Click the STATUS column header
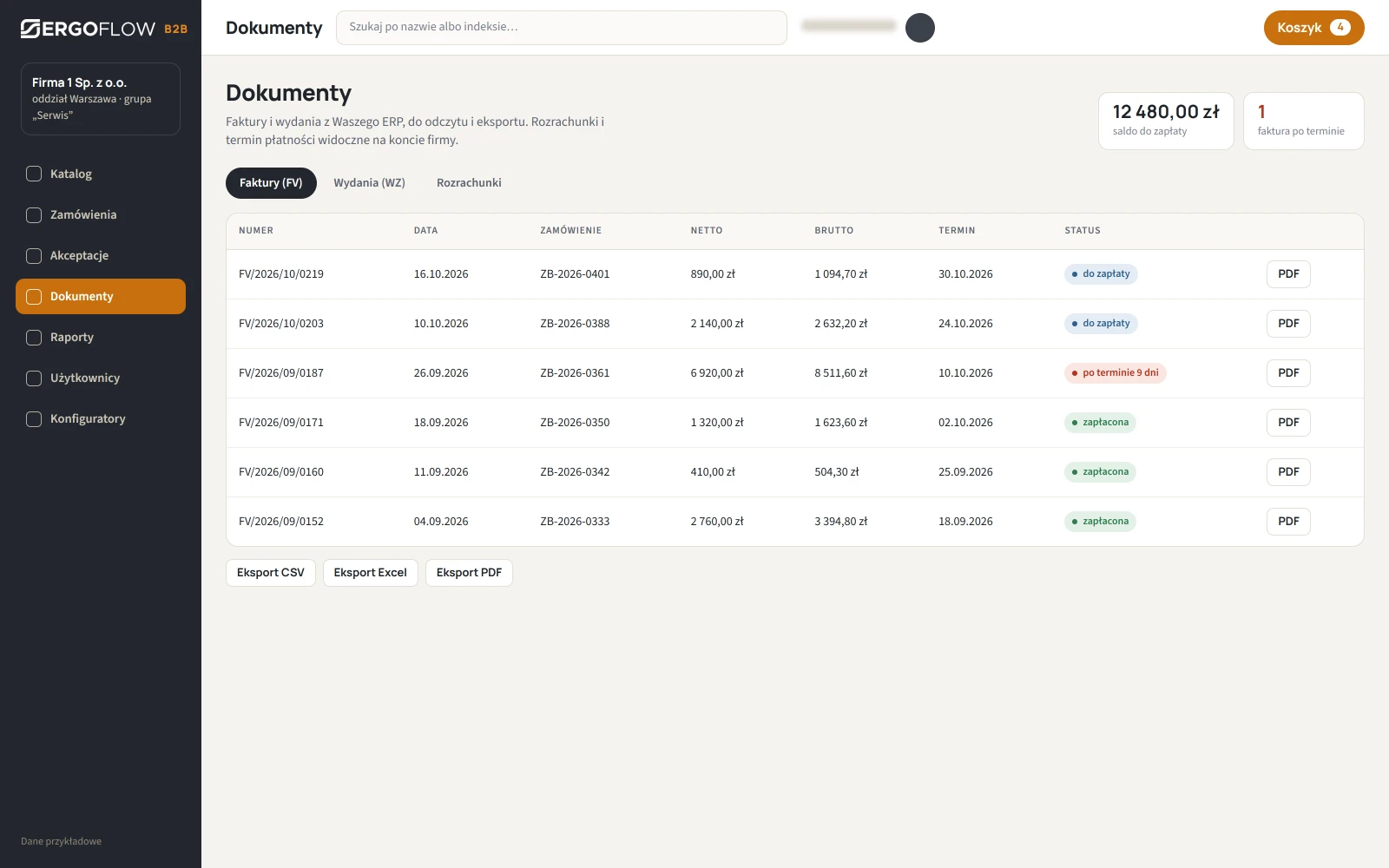Viewport: 1389px width, 868px height. 1083,231
